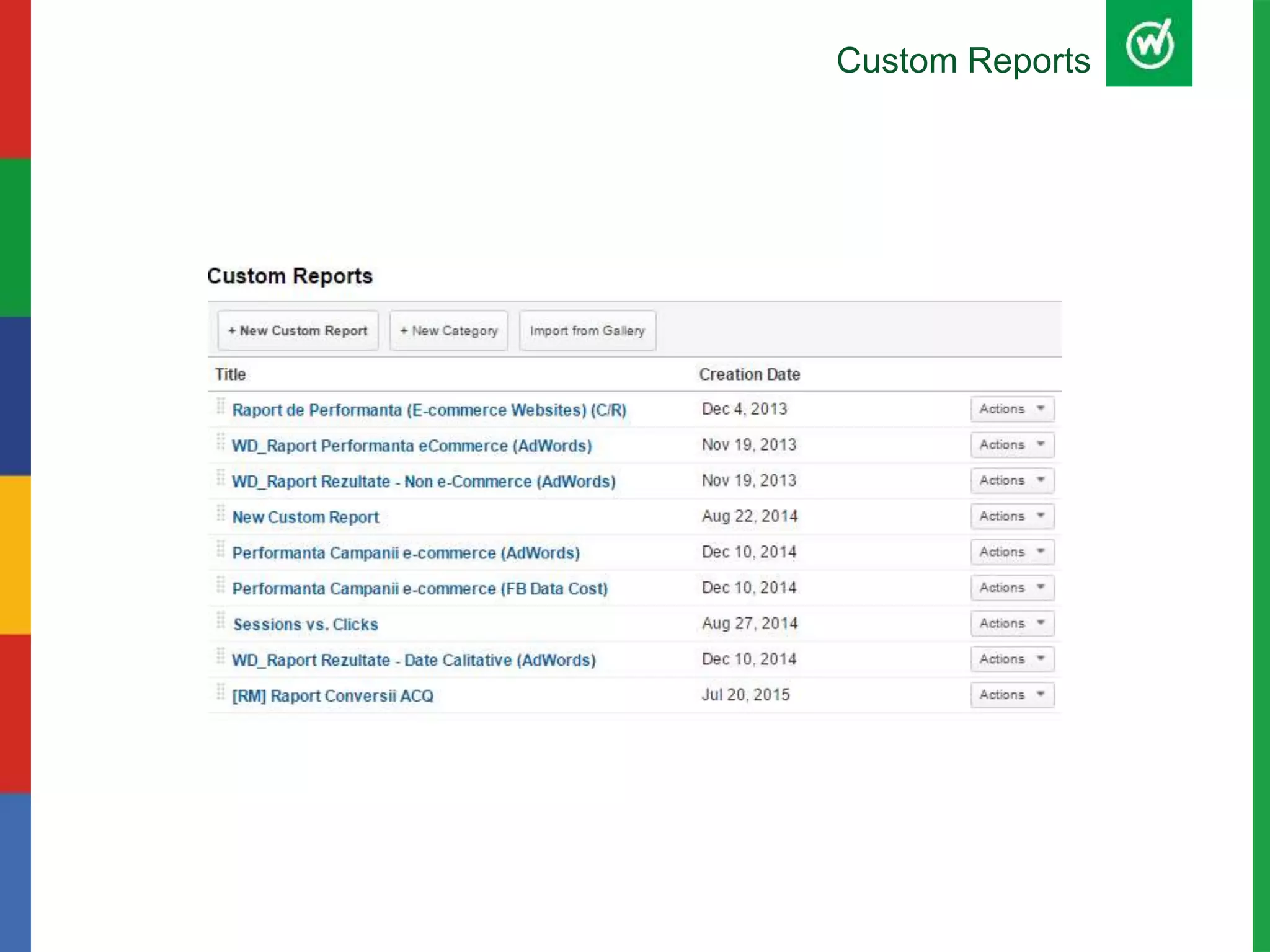Click drag handle icon beside WD_Raport Performanta eCommerce
Image resolution: width=1270 pixels, height=952 pixels.
click(x=221, y=442)
